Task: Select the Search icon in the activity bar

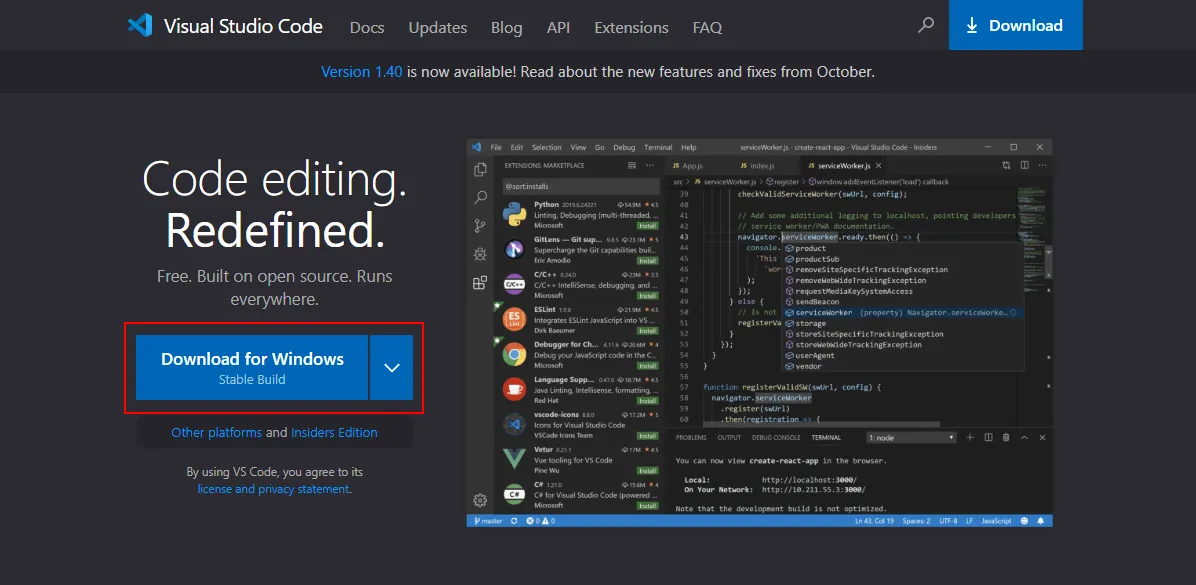Action: (481, 198)
